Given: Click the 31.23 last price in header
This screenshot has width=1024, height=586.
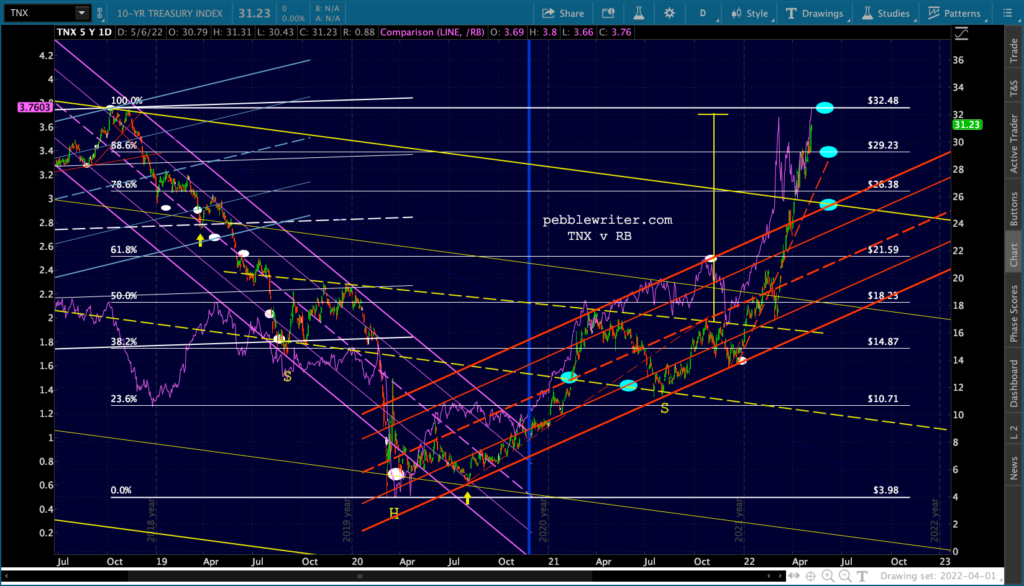Looking at the screenshot, I should [254, 13].
